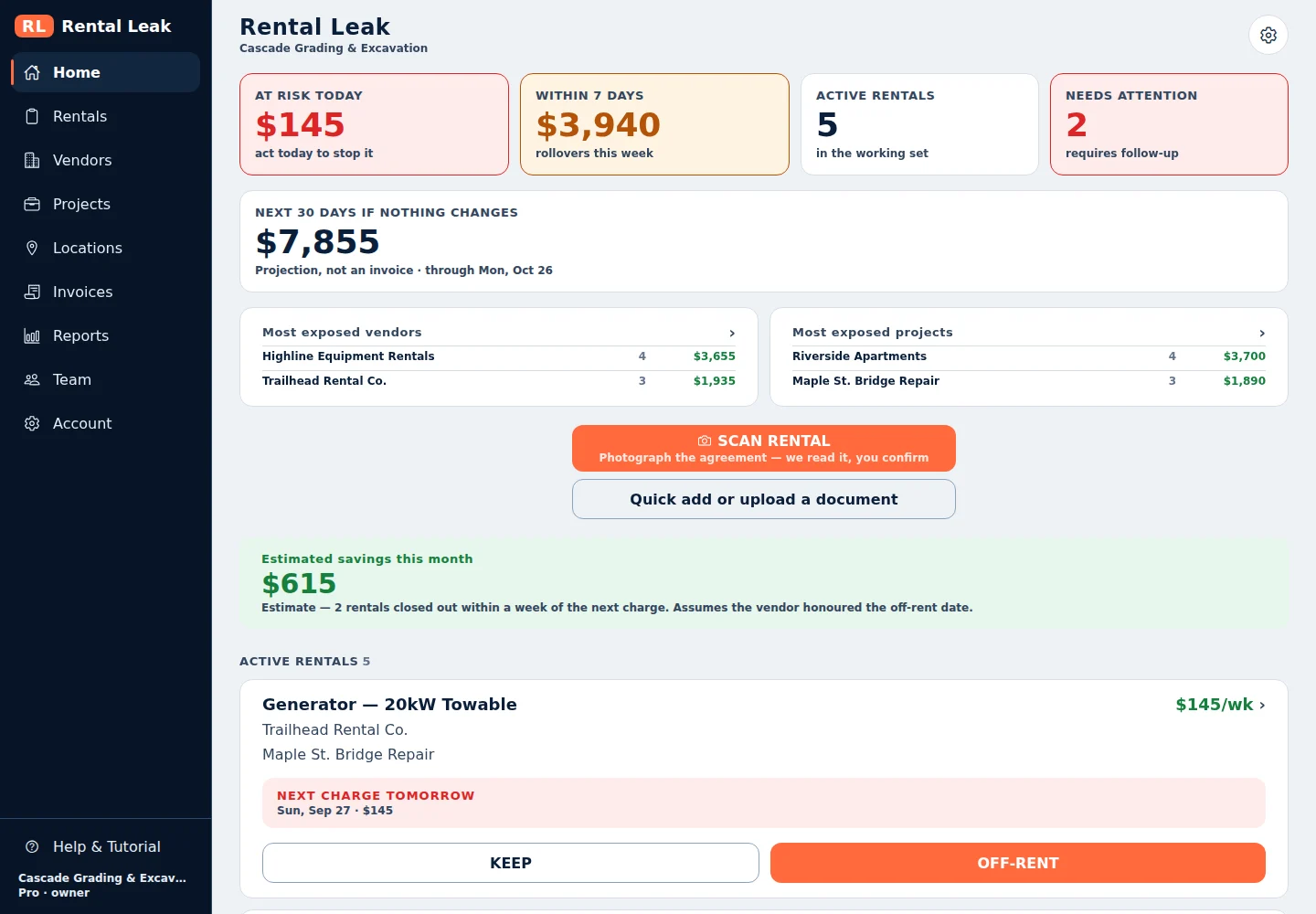Go to the Vendors section
This screenshot has width=1316, height=914.
(x=106, y=160)
